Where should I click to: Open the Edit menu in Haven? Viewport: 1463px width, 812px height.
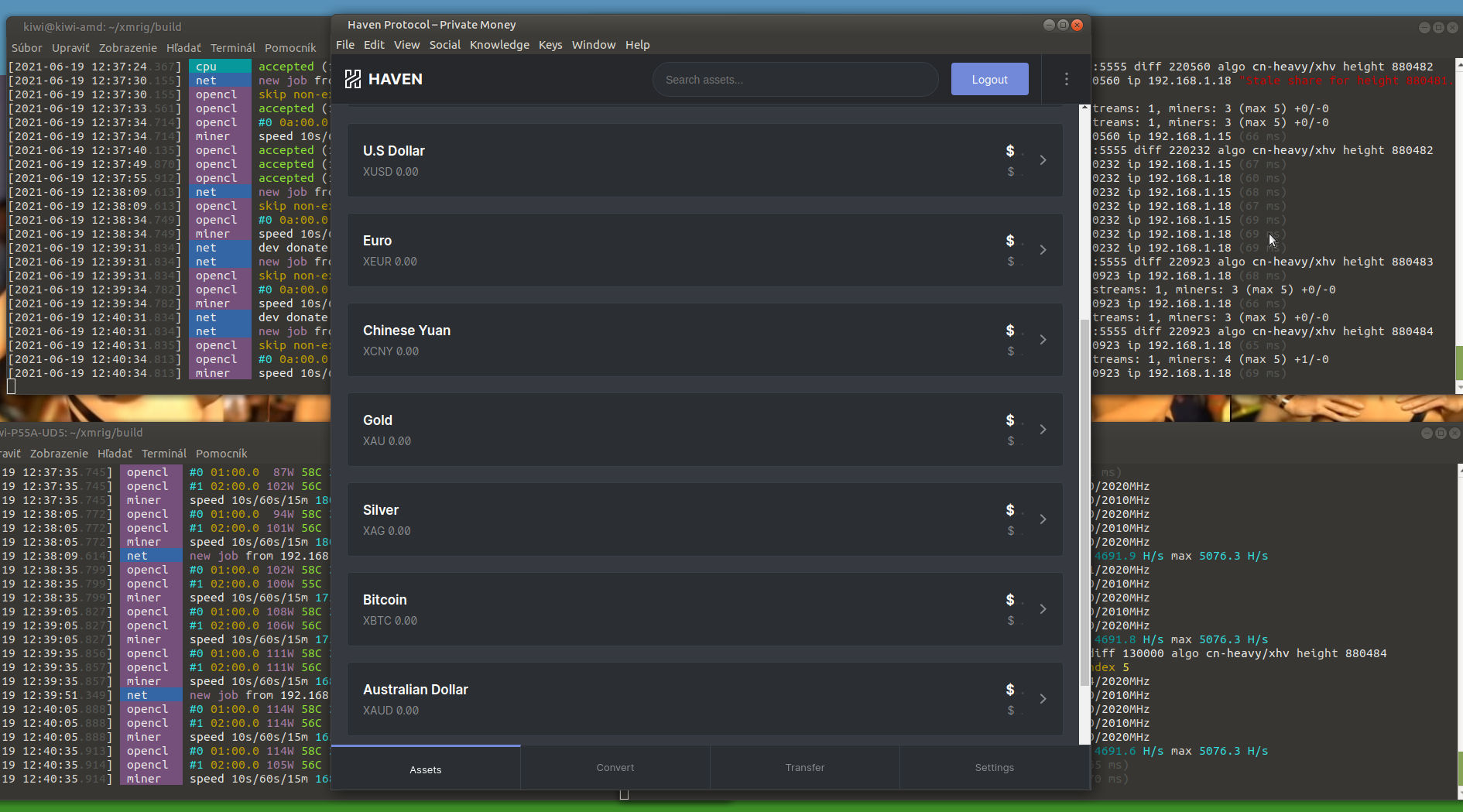click(x=374, y=45)
